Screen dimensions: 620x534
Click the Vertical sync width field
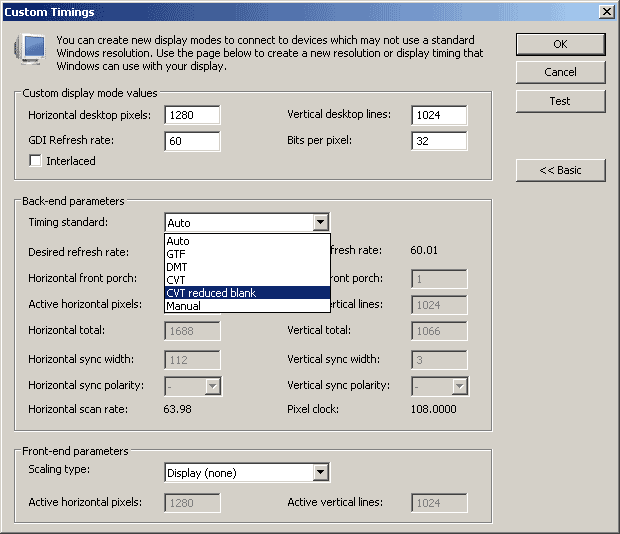tap(439, 360)
